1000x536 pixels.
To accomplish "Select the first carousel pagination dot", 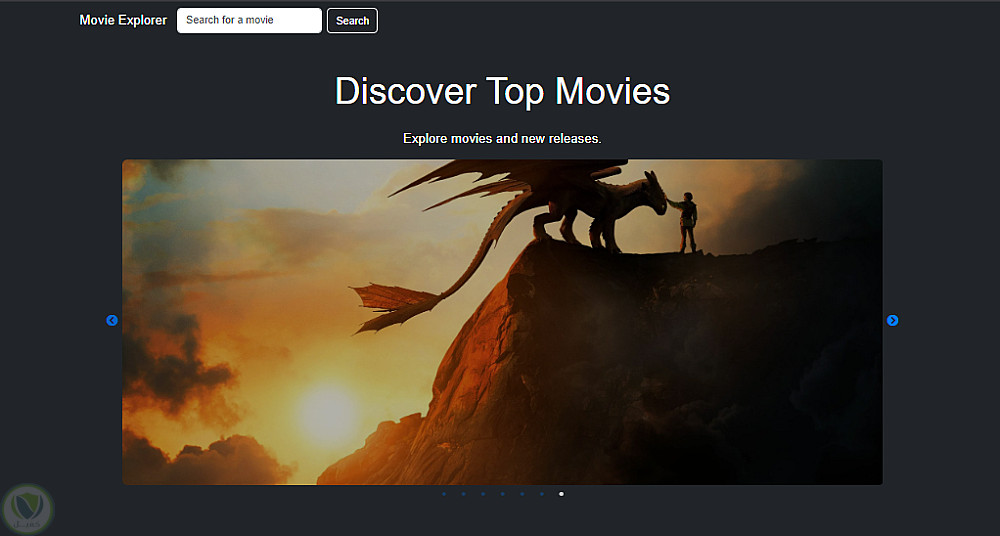I will pyautogui.click(x=444, y=494).
